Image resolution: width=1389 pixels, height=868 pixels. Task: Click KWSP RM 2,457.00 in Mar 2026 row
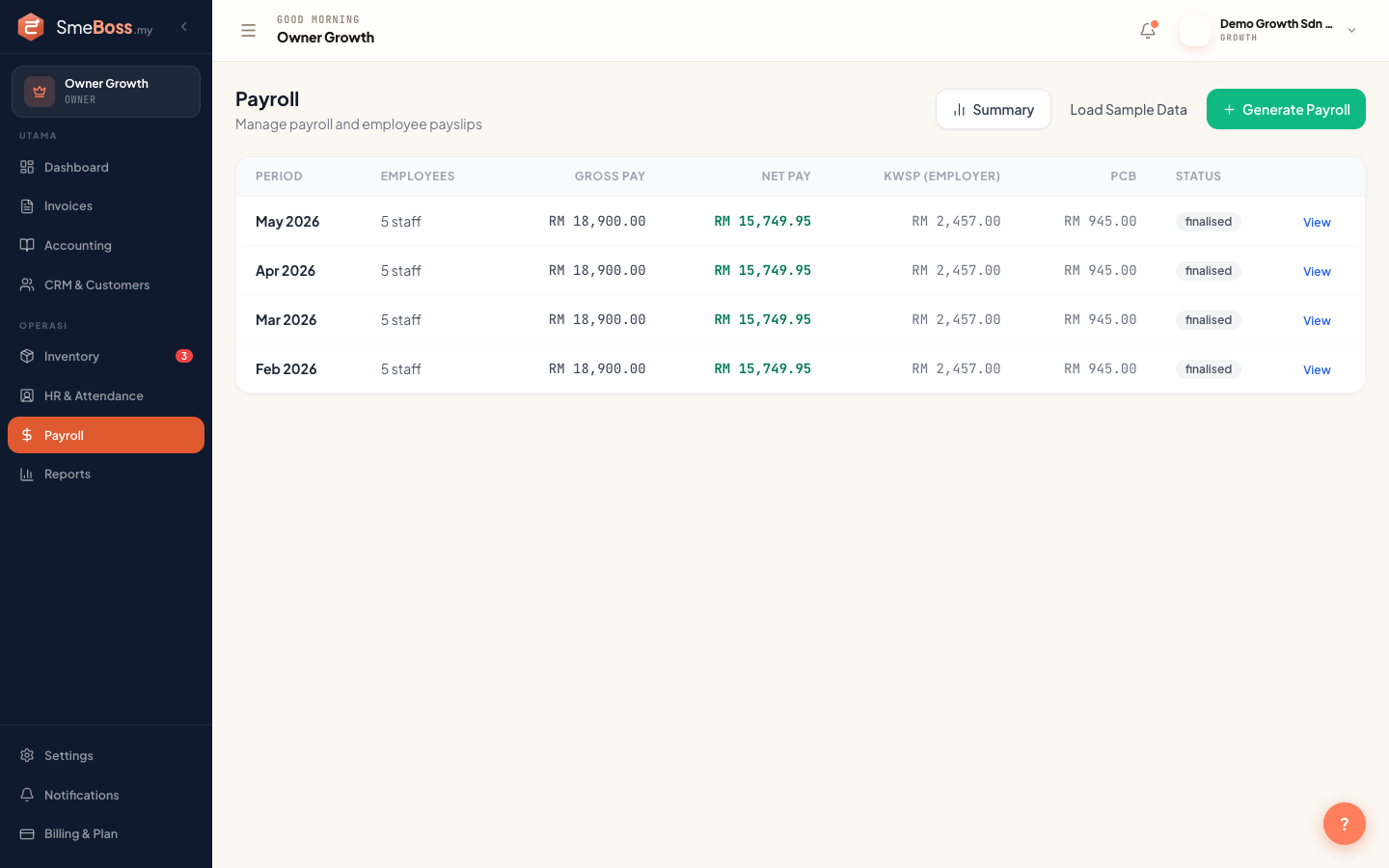pyautogui.click(x=956, y=319)
